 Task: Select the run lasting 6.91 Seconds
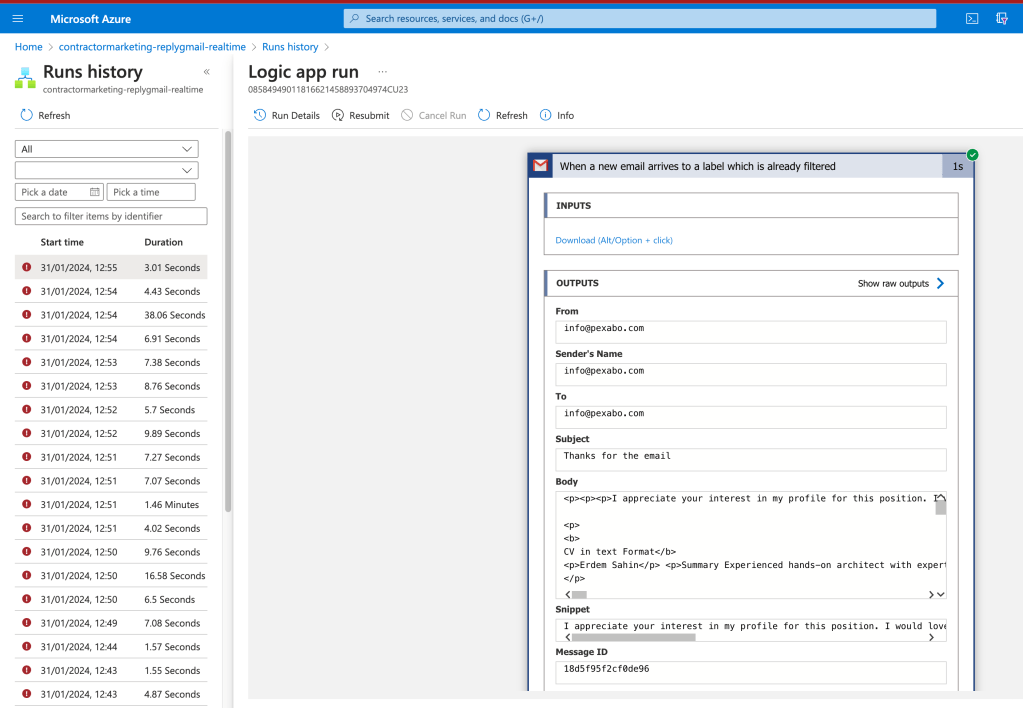(111, 339)
